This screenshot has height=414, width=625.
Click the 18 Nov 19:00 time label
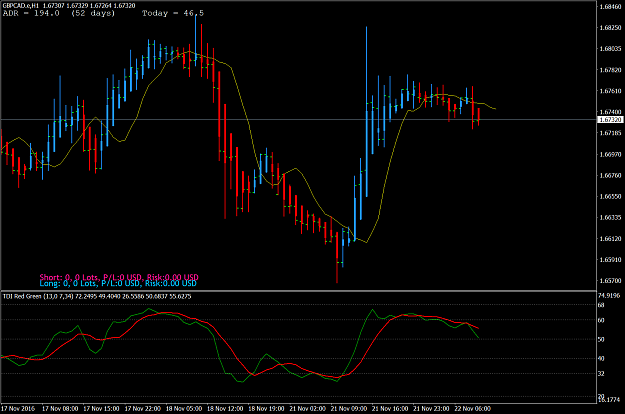pos(266,409)
